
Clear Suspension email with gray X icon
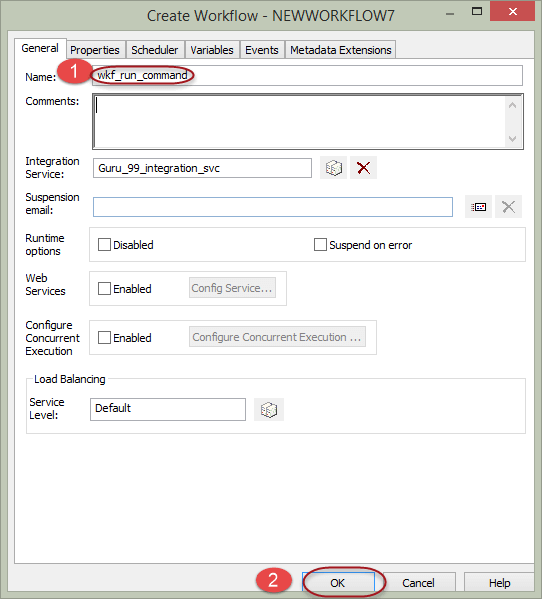(508, 207)
